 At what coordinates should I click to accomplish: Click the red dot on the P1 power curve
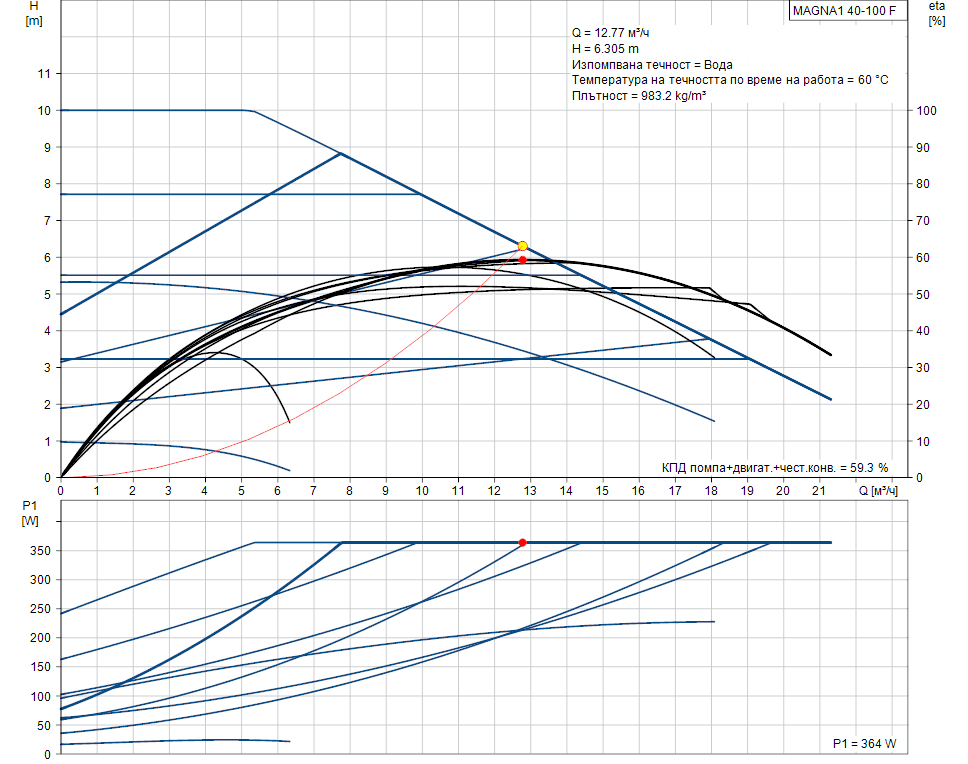[522, 542]
